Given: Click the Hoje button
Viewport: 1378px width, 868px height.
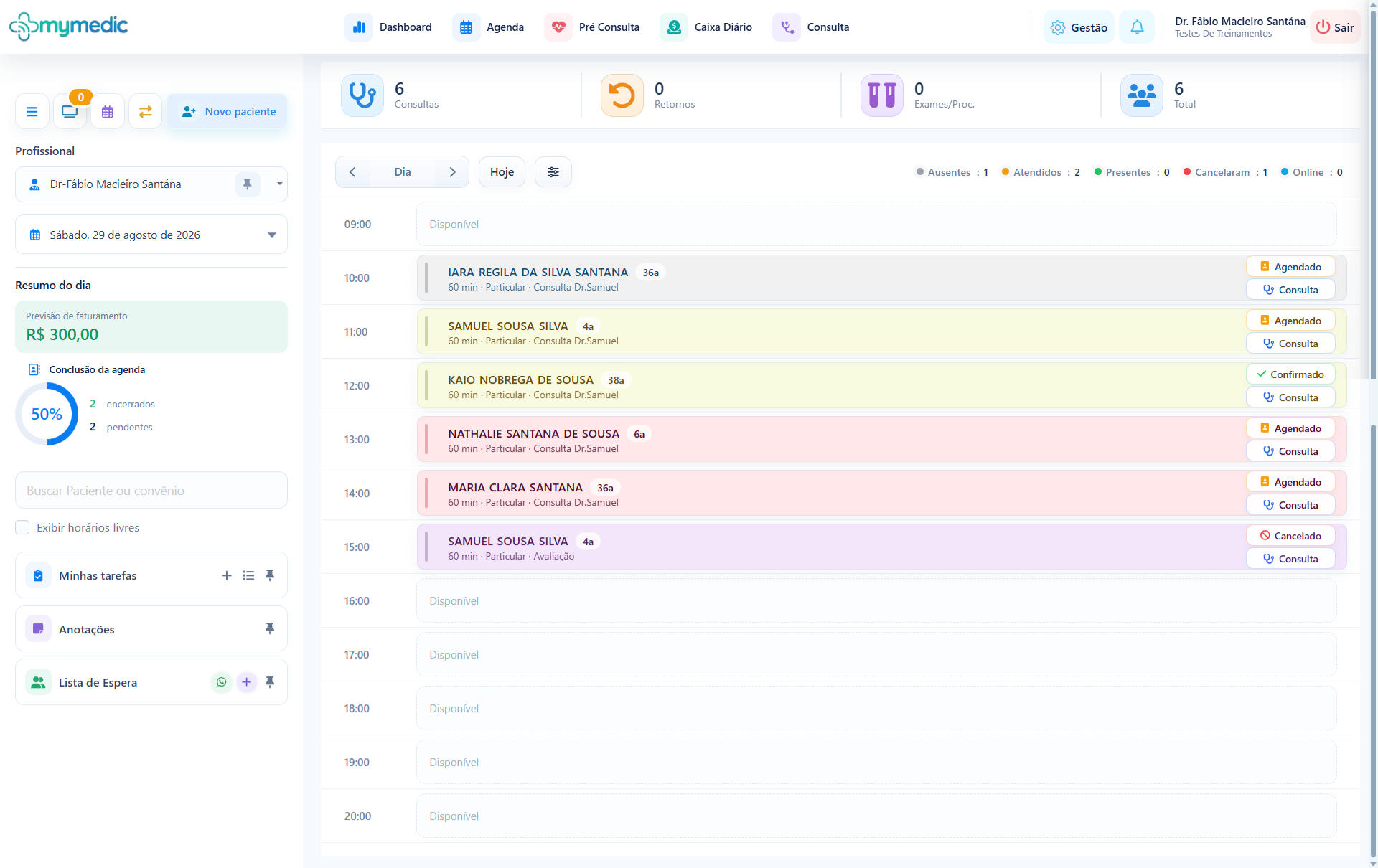Looking at the screenshot, I should pos(502,172).
